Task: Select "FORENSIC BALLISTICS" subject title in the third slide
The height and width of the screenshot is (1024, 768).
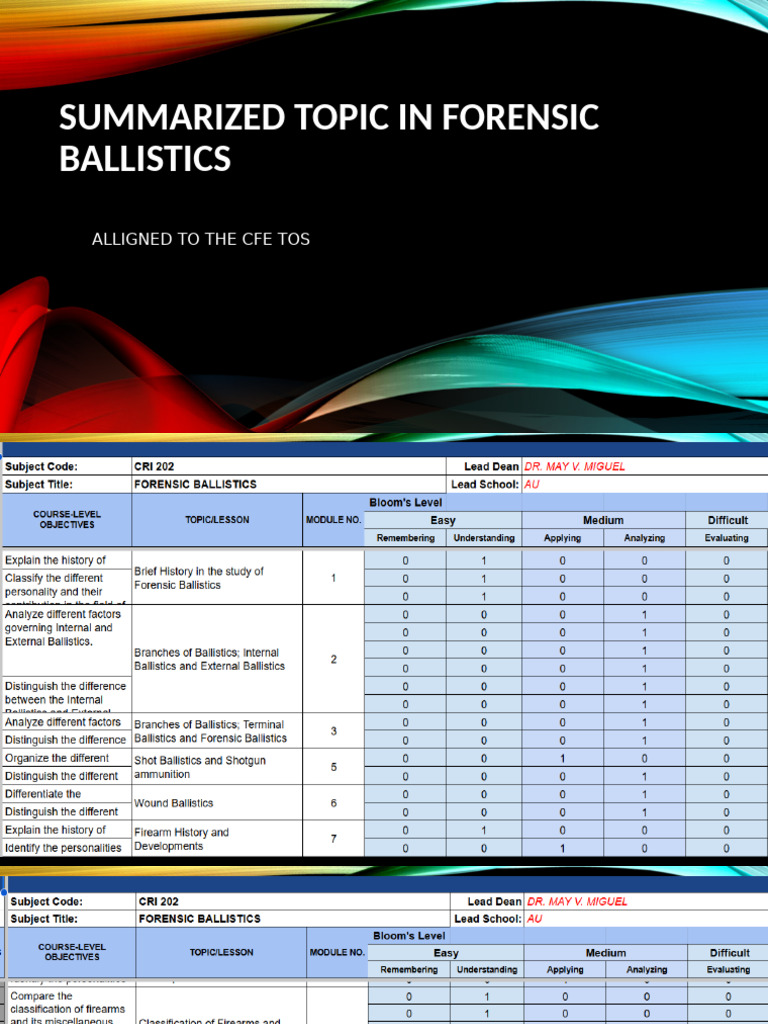Action: click(x=199, y=918)
